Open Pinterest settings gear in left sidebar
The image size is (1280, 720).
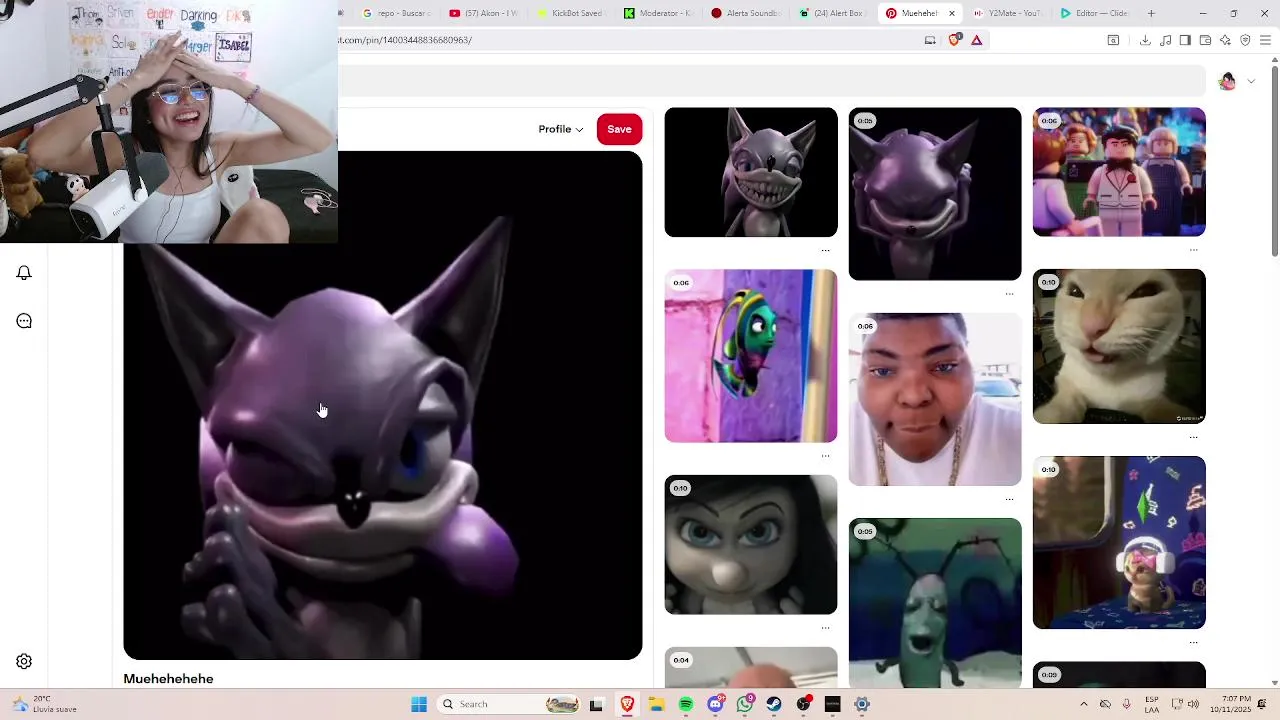(x=24, y=661)
